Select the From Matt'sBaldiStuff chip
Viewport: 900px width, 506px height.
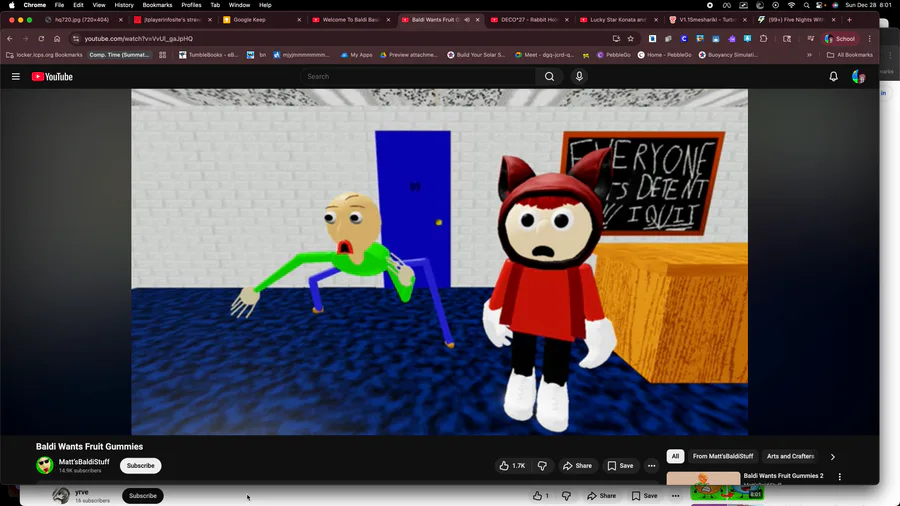tap(723, 456)
